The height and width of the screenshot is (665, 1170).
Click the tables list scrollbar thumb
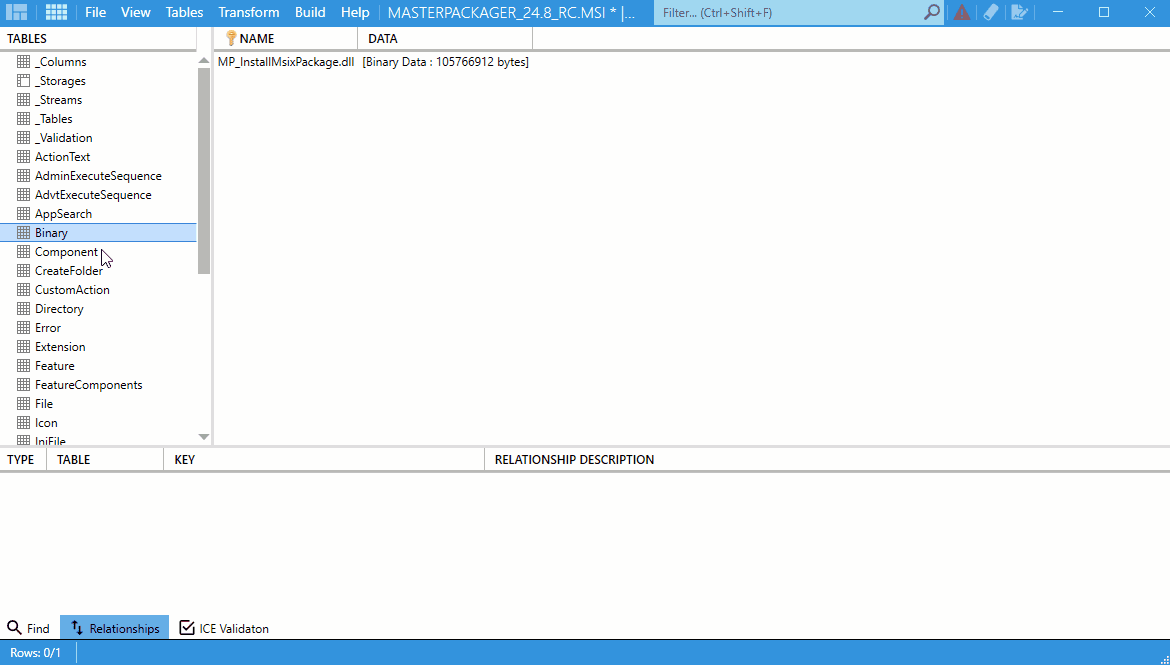click(x=204, y=171)
